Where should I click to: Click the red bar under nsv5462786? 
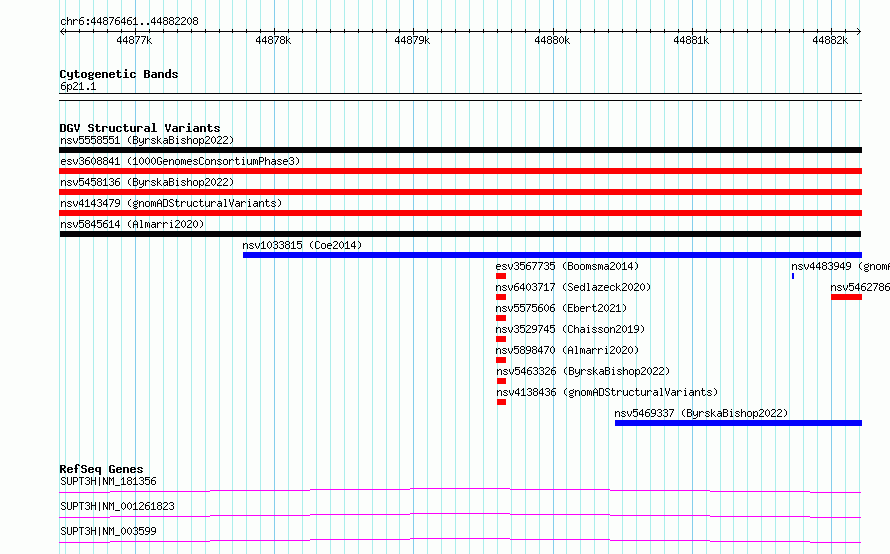(x=846, y=297)
